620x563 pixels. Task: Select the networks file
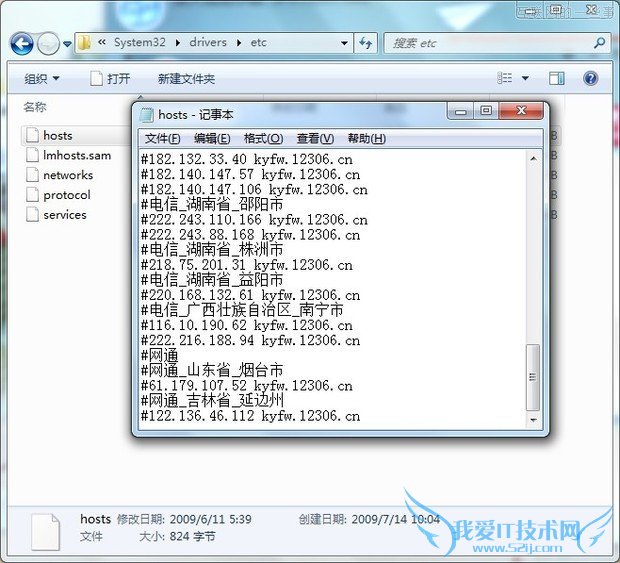point(68,175)
